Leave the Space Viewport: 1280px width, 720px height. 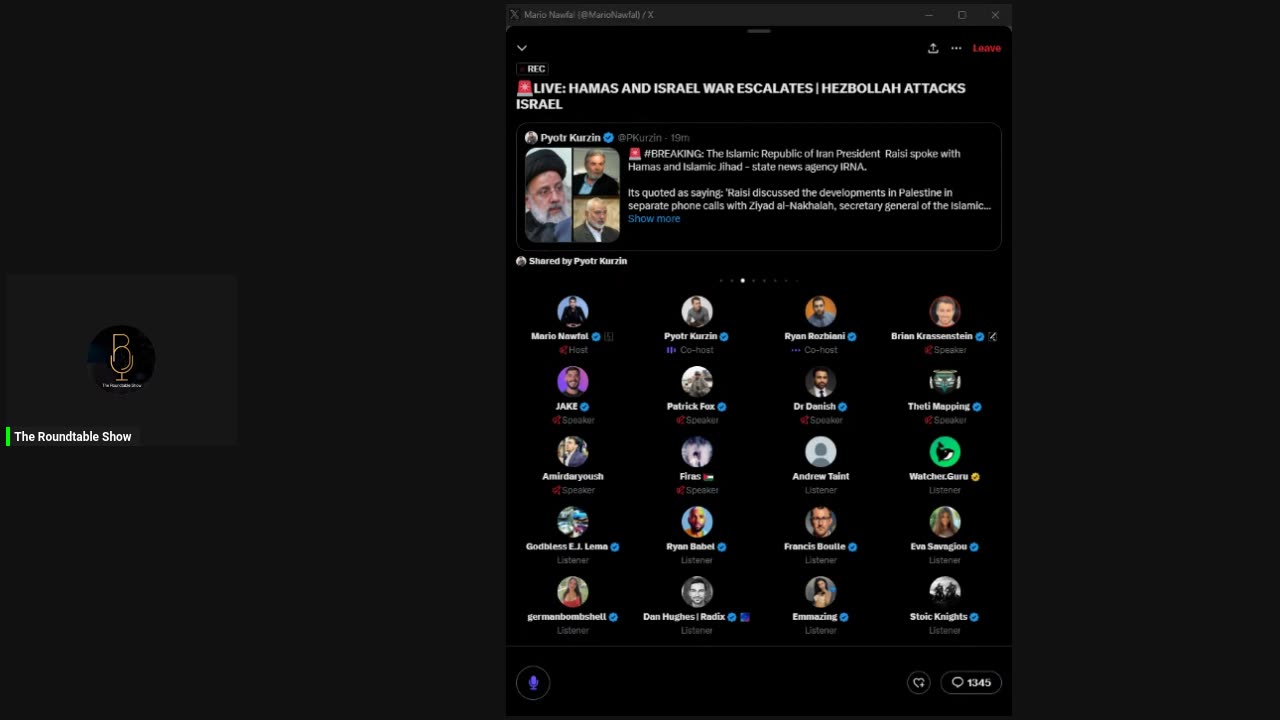tap(986, 48)
